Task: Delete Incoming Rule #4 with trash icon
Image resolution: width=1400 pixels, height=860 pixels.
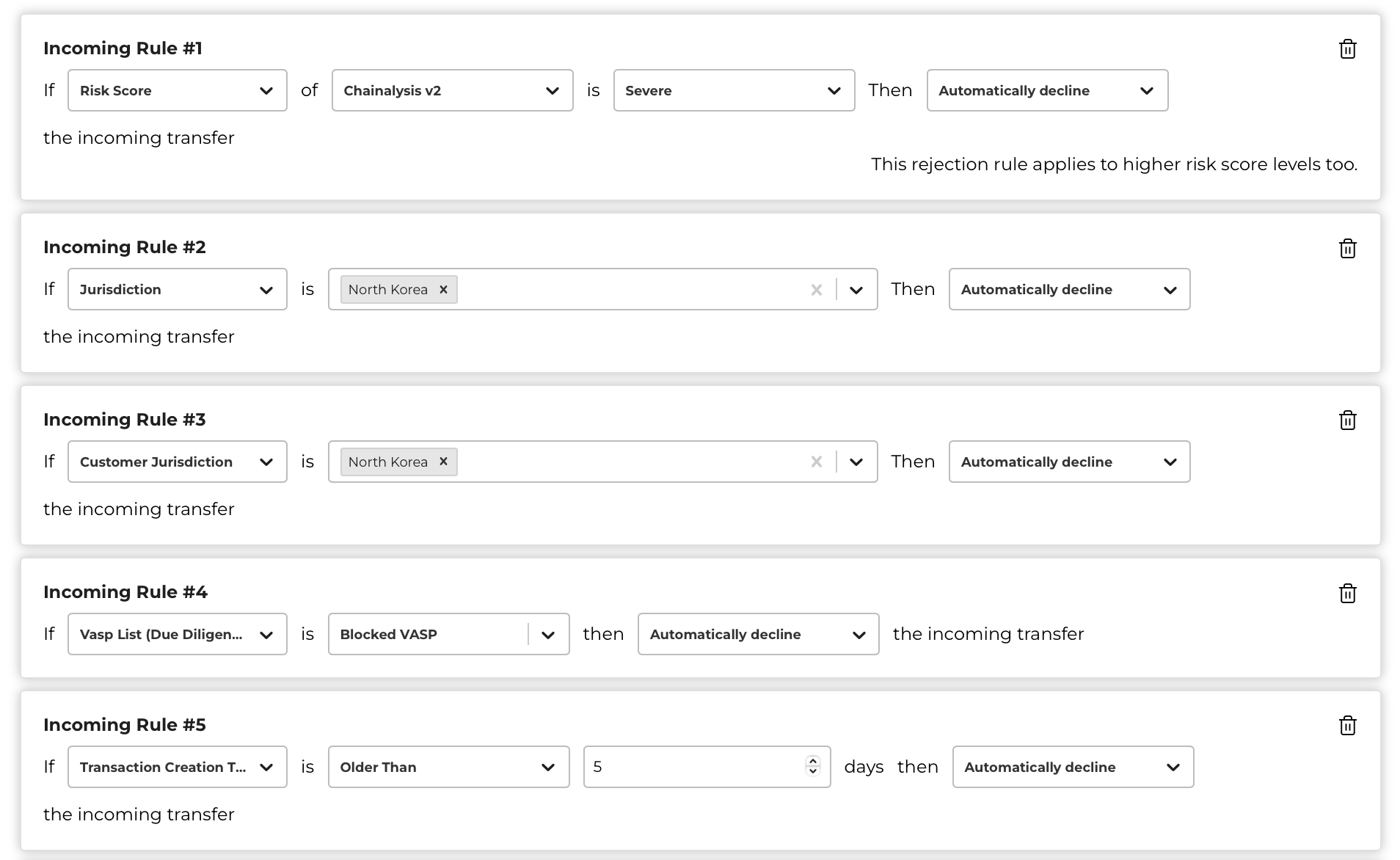Action: click(1347, 593)
